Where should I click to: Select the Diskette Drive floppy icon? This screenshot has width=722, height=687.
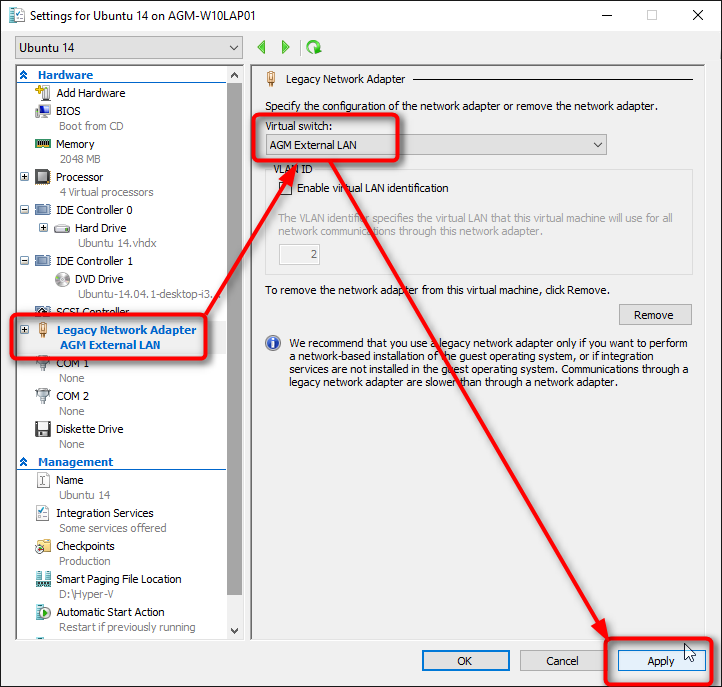43,429
